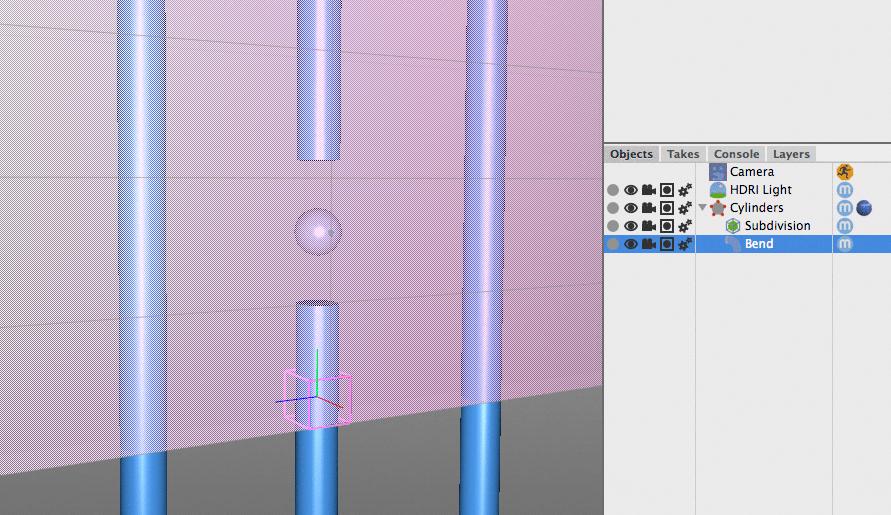891x515 pixels.
Task: Click the pink Bend deformer bounding box
Action: tap(317, 398)
